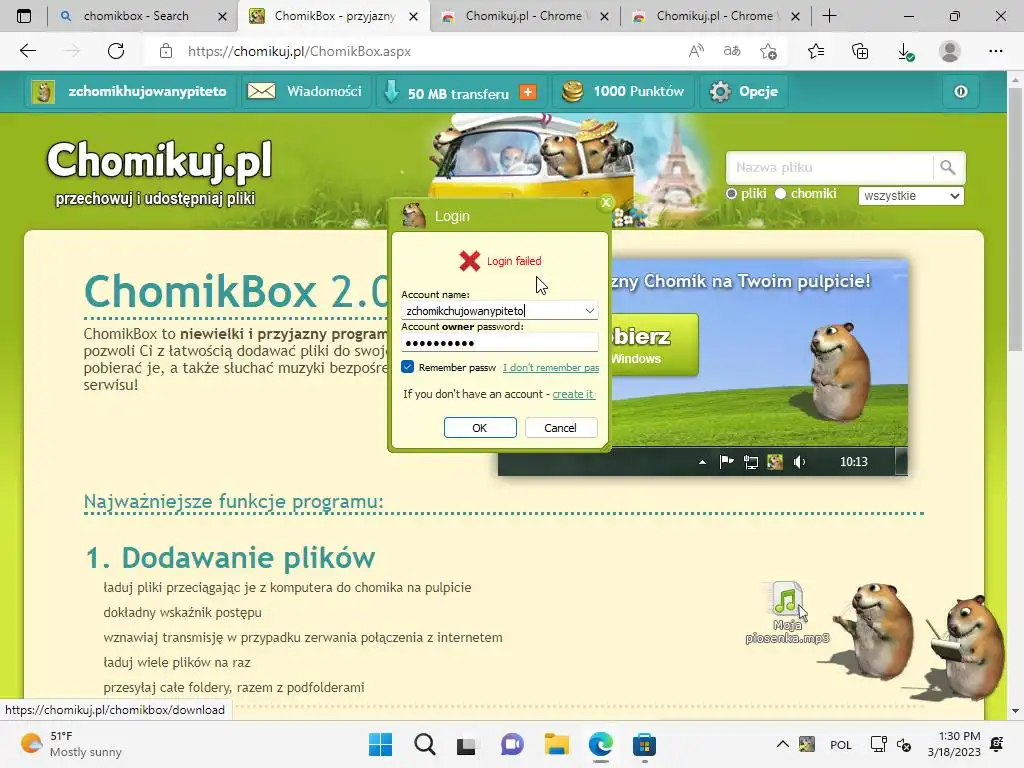
Task: Click the POL language indicator
Action: [840, 745]
